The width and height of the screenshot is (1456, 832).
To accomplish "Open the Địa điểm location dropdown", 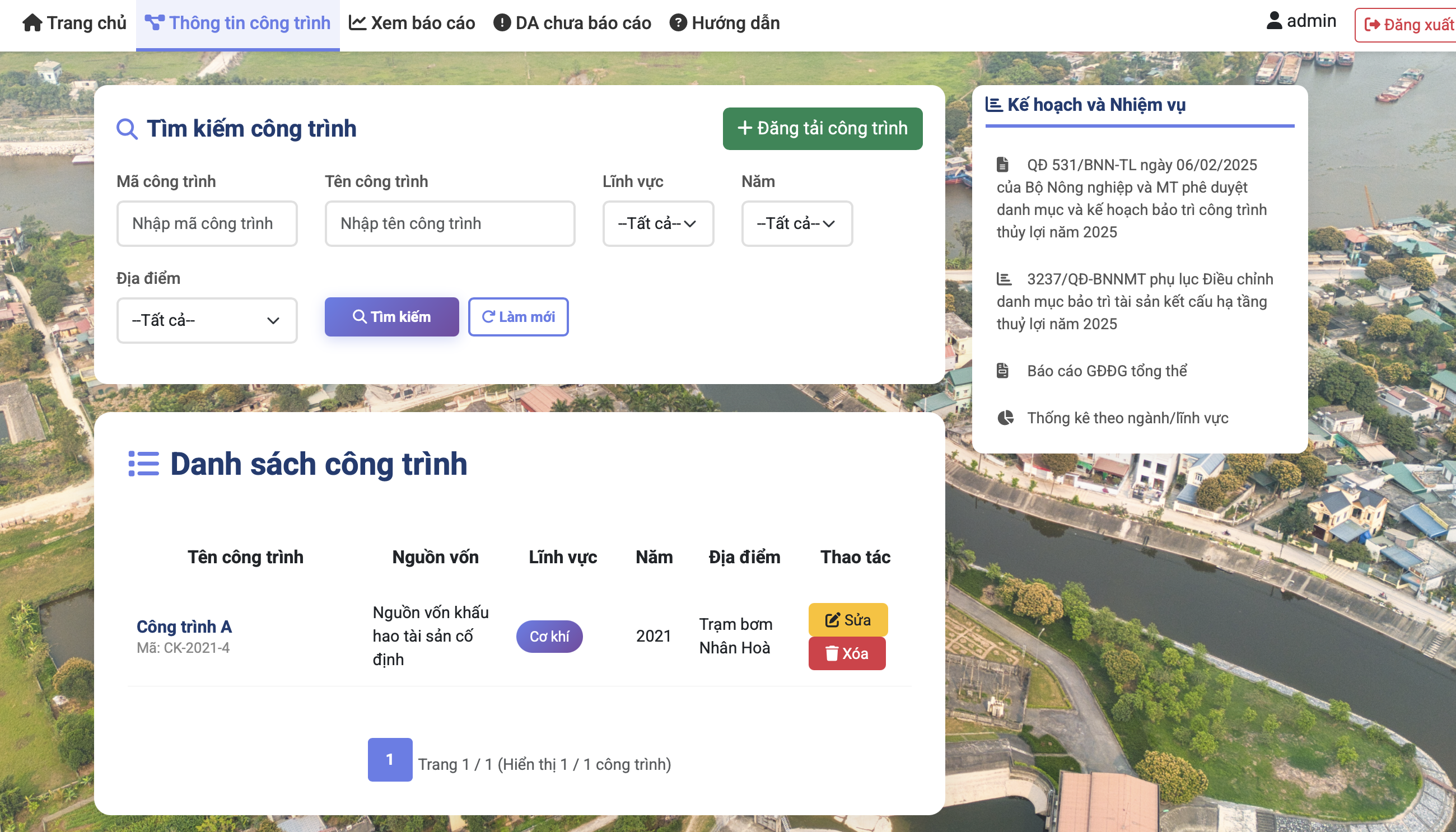I will point(206,320).
